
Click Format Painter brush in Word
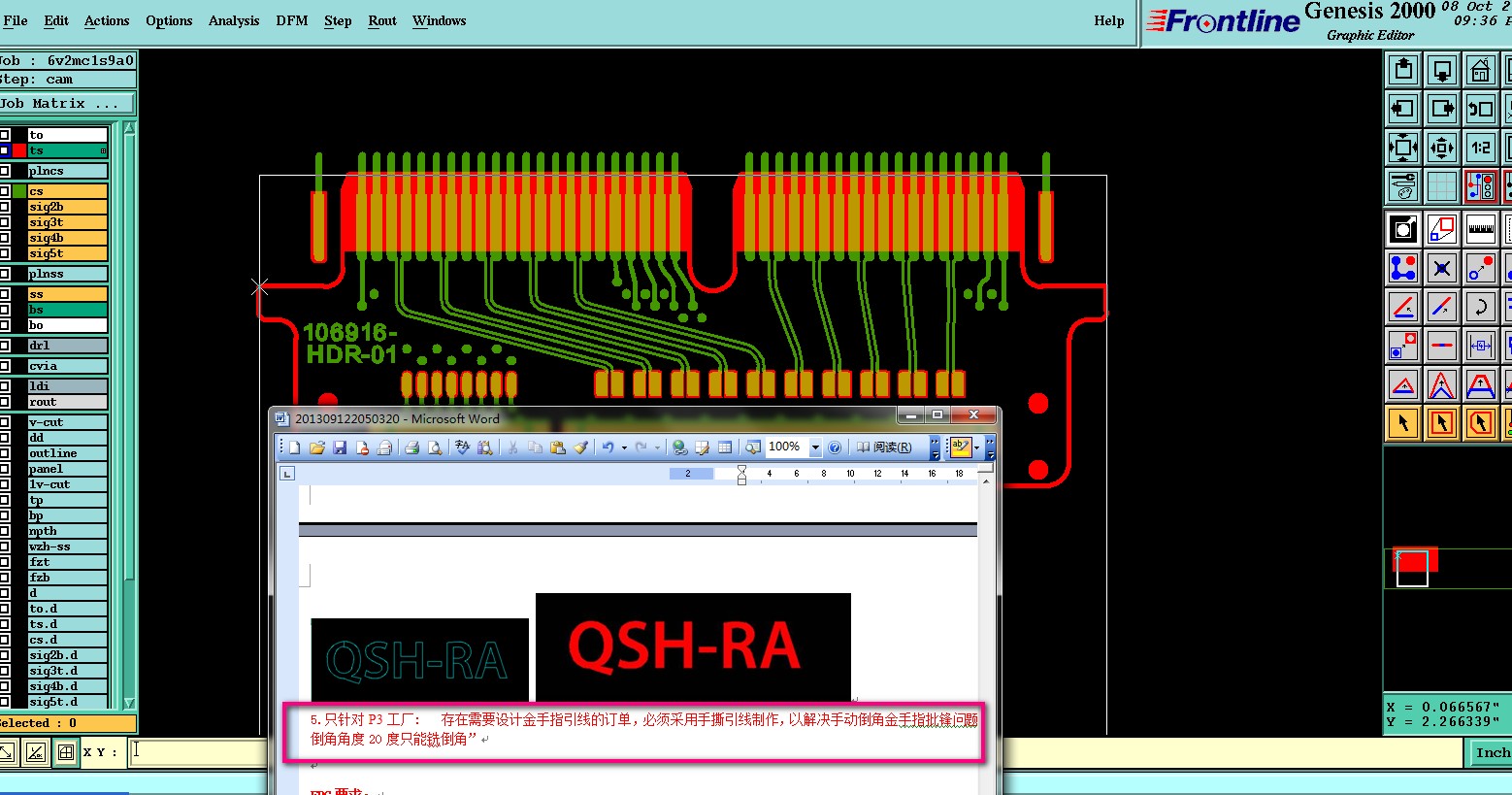580,447
